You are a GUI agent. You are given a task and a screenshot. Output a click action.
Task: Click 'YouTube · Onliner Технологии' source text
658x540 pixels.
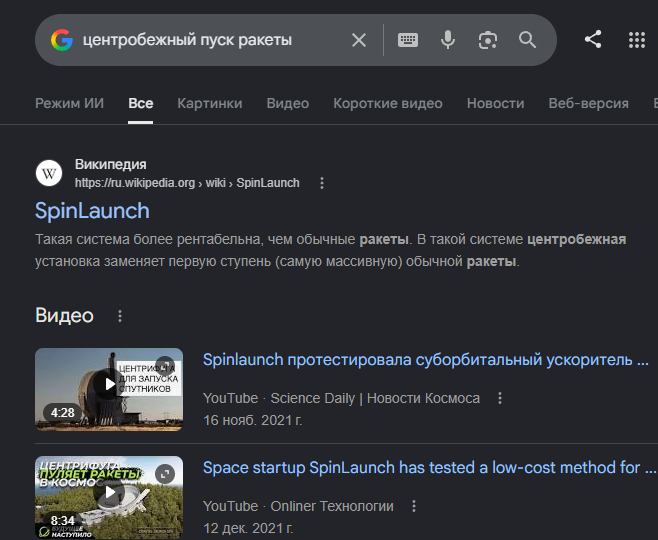[298, 506]
